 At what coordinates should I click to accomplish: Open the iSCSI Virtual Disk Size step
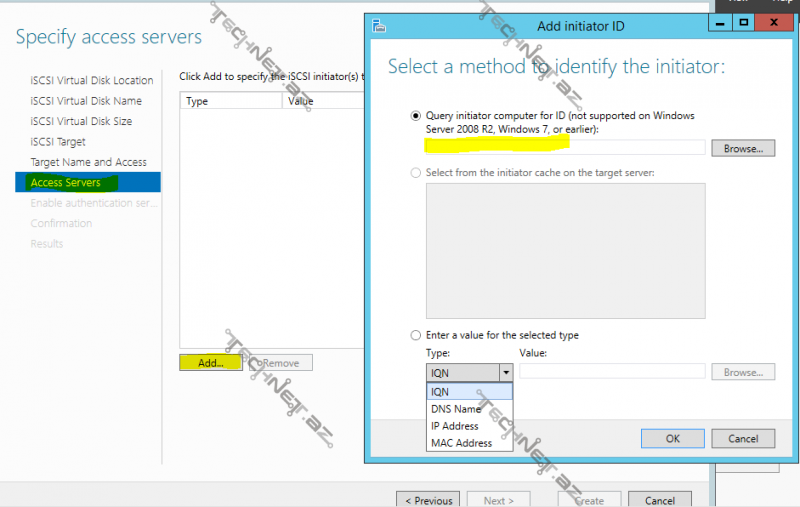point(81,121)
